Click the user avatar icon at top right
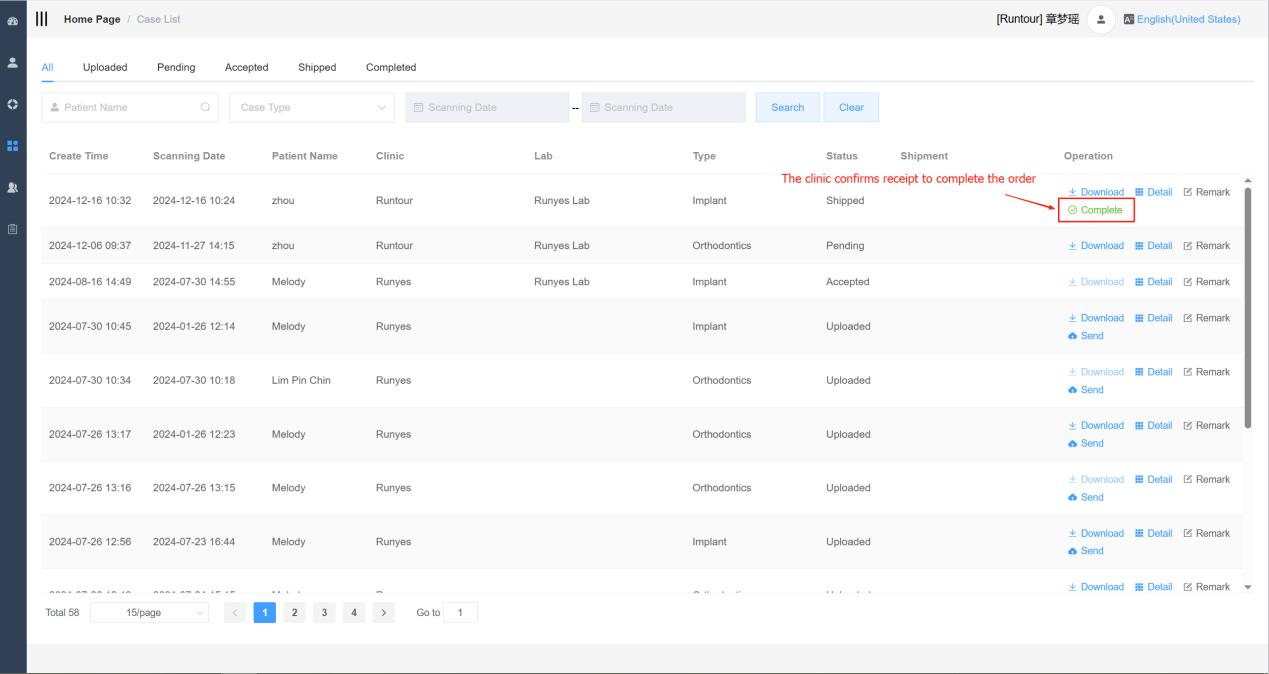 (x=1100, y=19)
